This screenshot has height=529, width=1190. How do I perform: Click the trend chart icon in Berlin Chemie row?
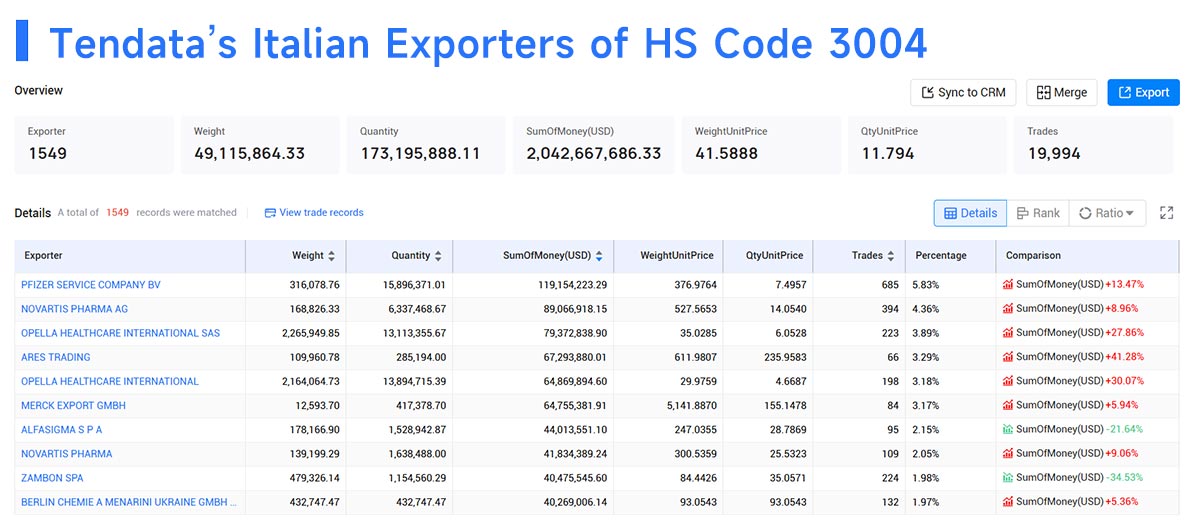[x=1008, y=502]
